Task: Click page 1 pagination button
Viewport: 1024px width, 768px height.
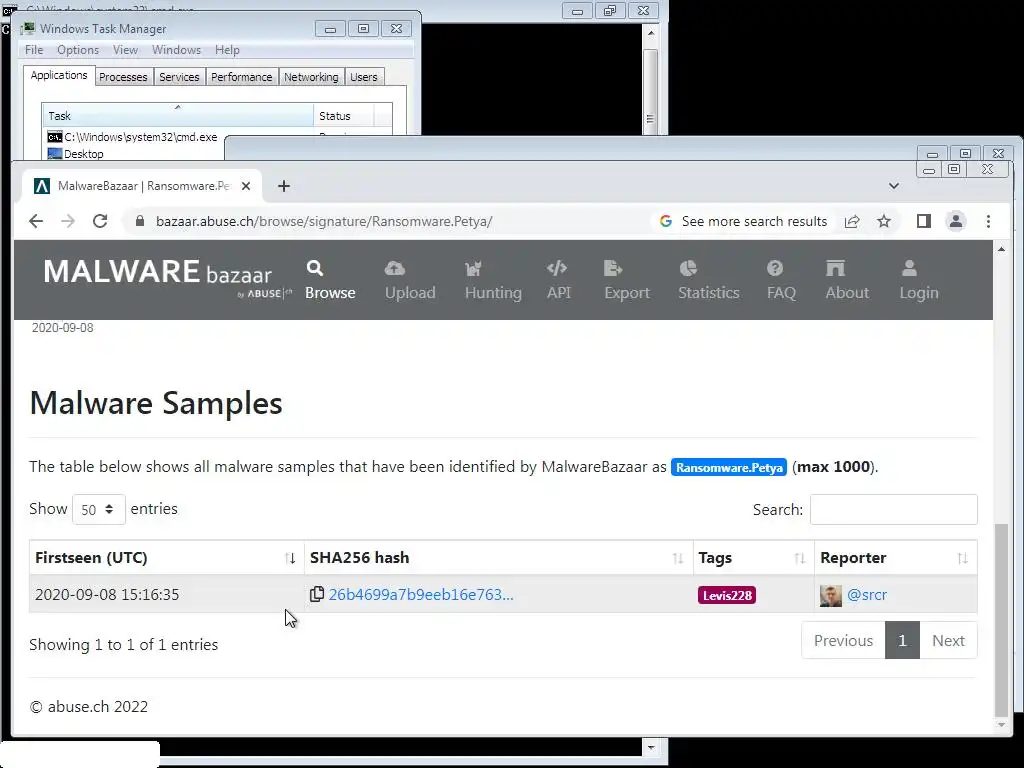Action: (903, 641)
